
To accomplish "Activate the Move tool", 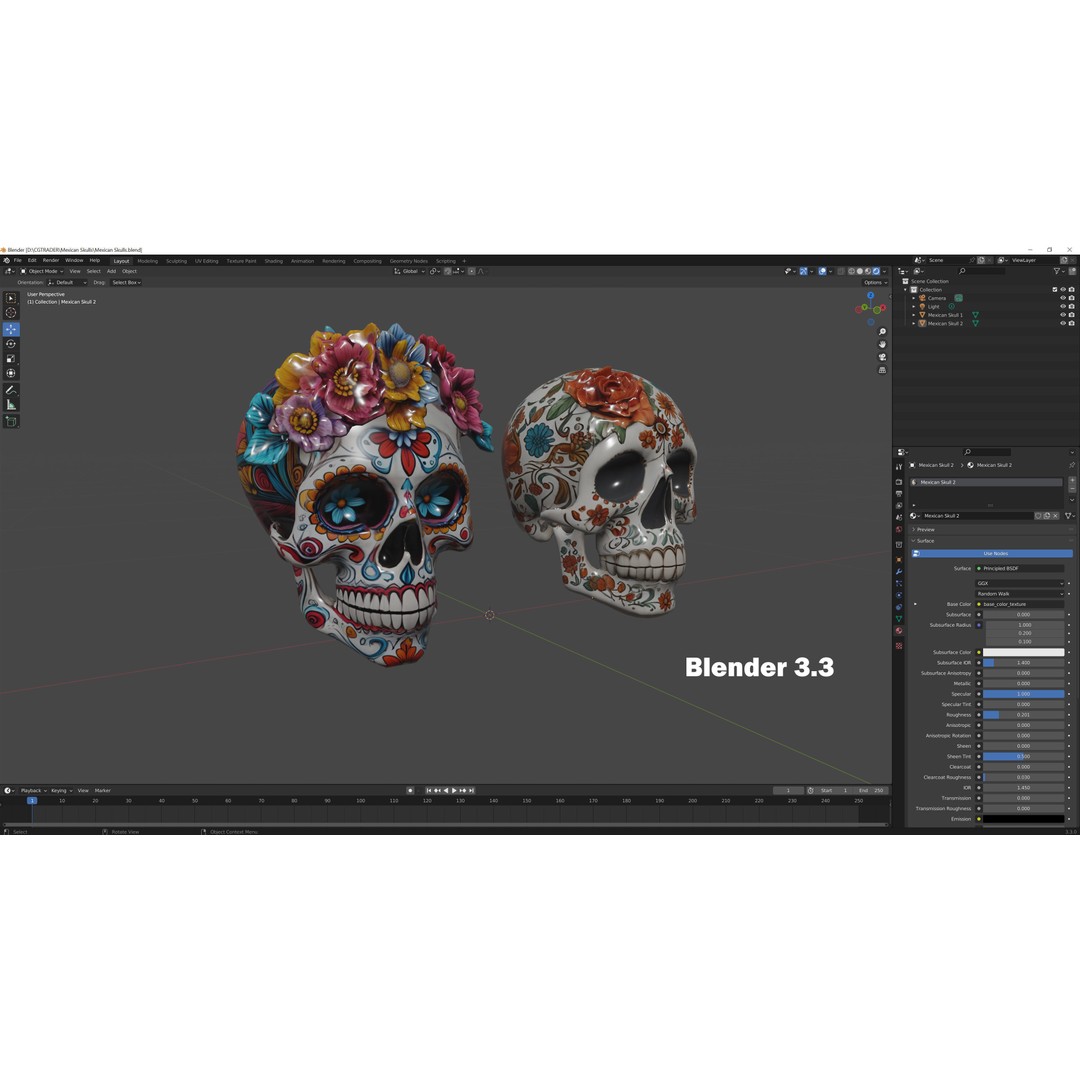I will 11,329.
